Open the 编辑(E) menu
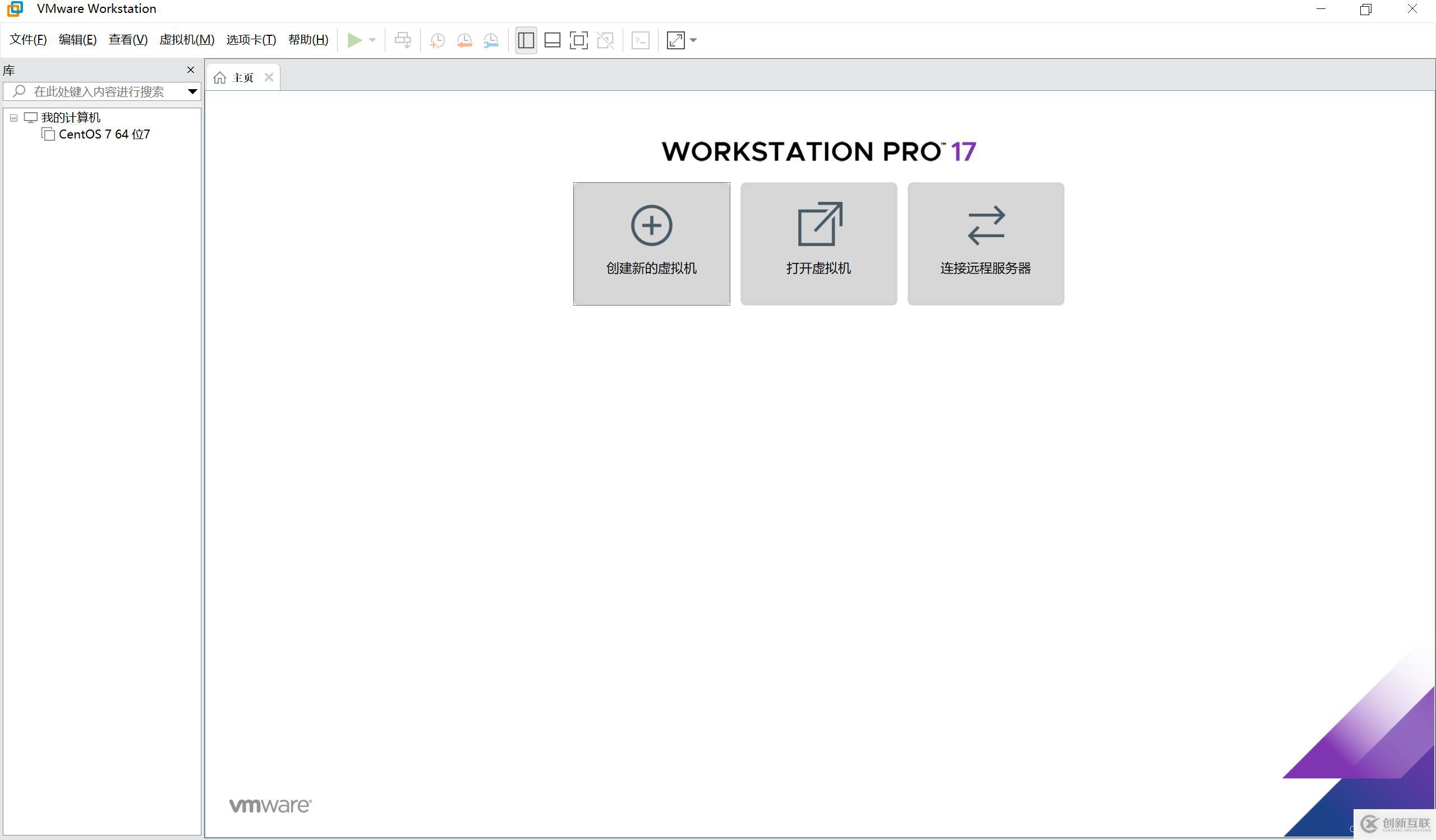Screen dimensions: 1436x840 tap(77, 39)
